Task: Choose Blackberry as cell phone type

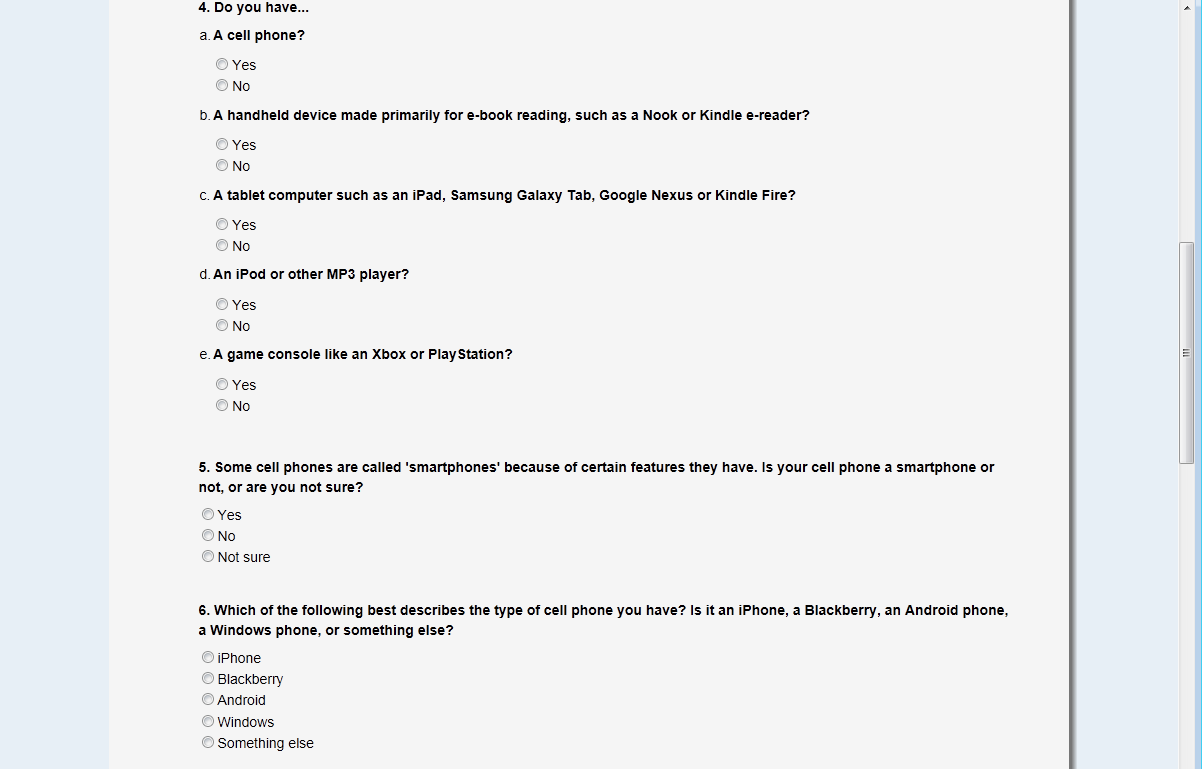Action: 208,678
